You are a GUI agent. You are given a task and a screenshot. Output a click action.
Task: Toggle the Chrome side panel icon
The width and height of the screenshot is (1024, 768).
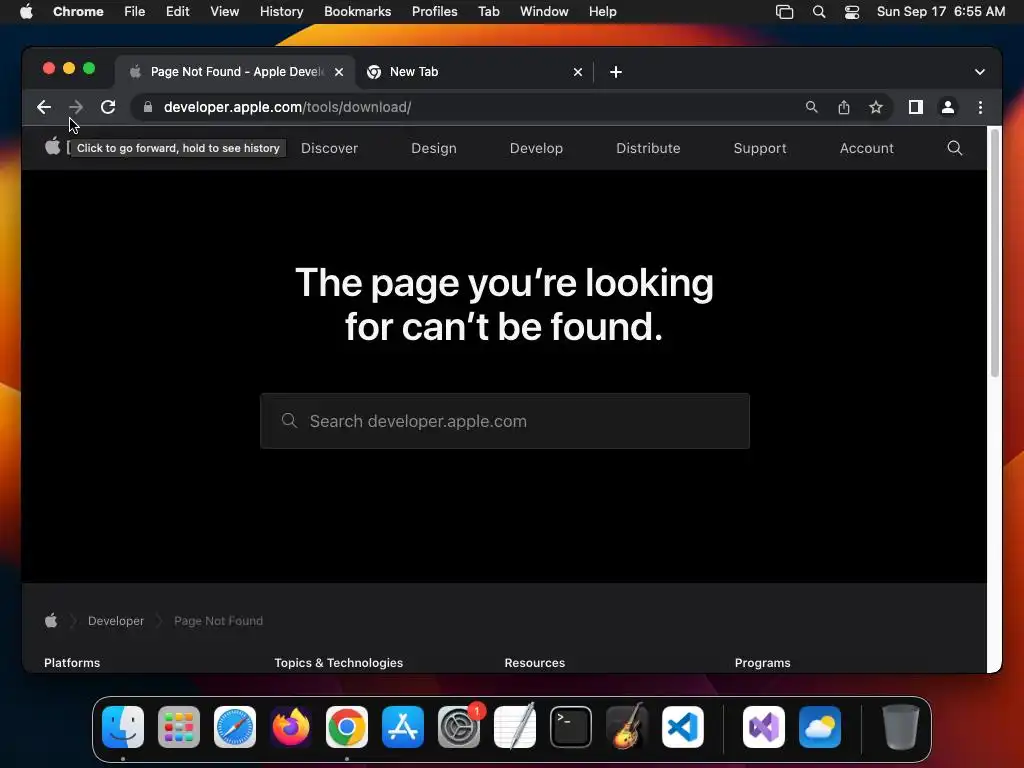(x=916, y=107)
